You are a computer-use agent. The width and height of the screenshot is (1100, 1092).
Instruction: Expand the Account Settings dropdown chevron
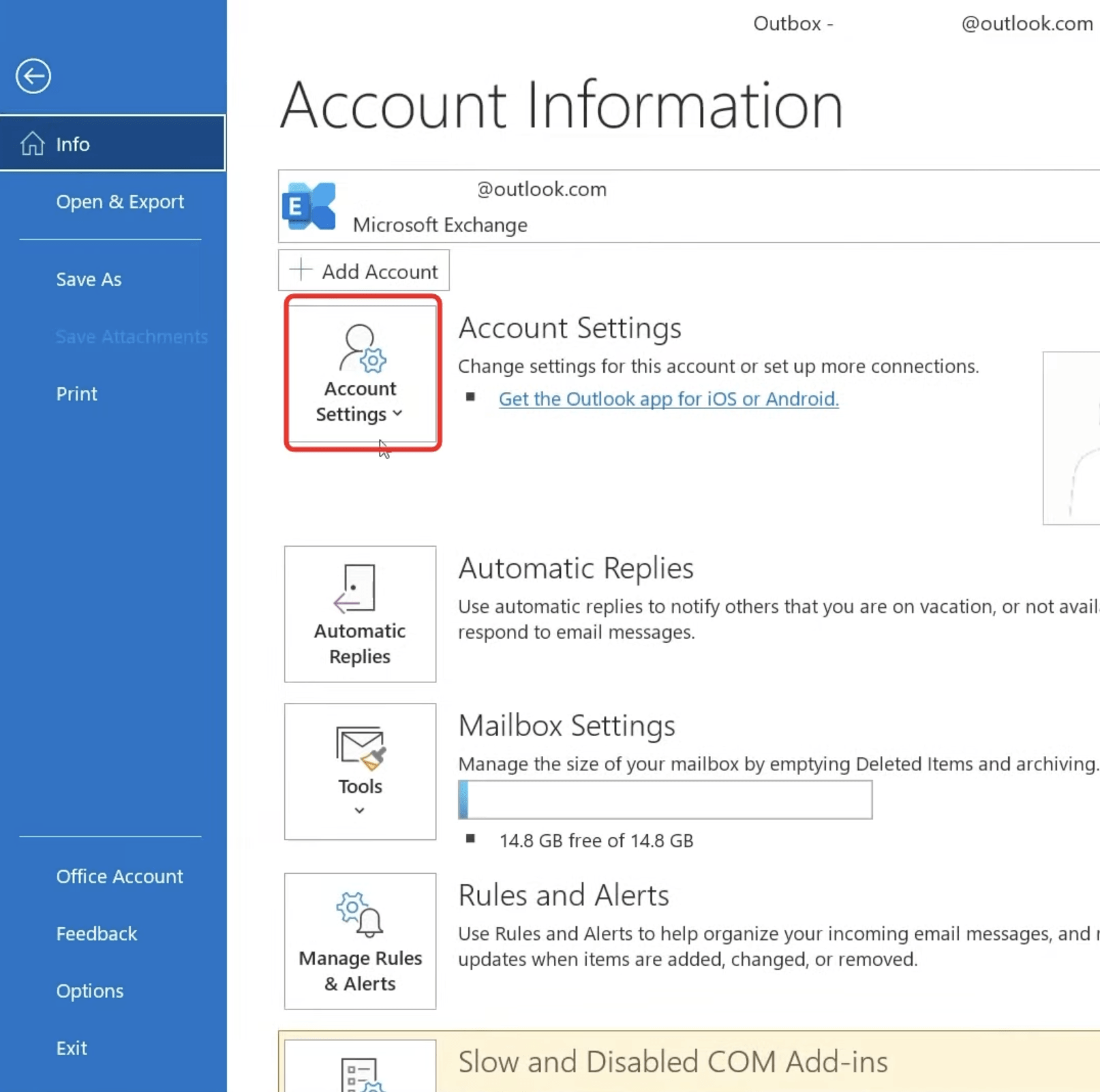click(x=397, y=413)
